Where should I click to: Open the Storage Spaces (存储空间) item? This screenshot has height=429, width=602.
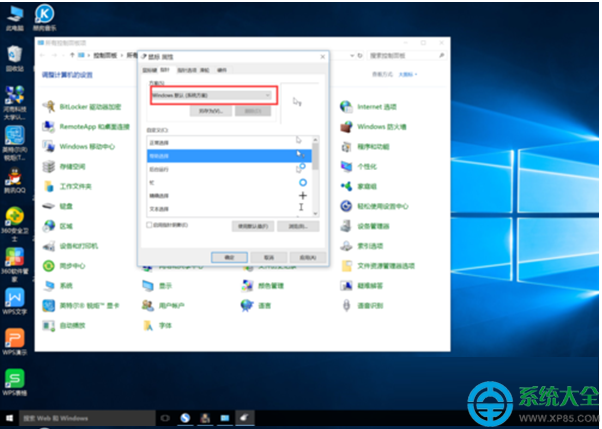(x=64, y=167)
